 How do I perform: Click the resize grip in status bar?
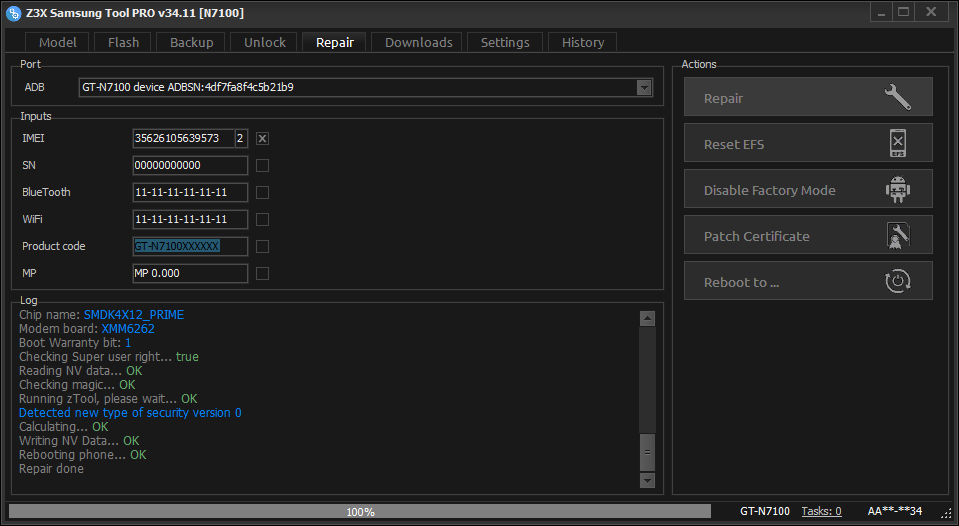click(x=948, y=513)
